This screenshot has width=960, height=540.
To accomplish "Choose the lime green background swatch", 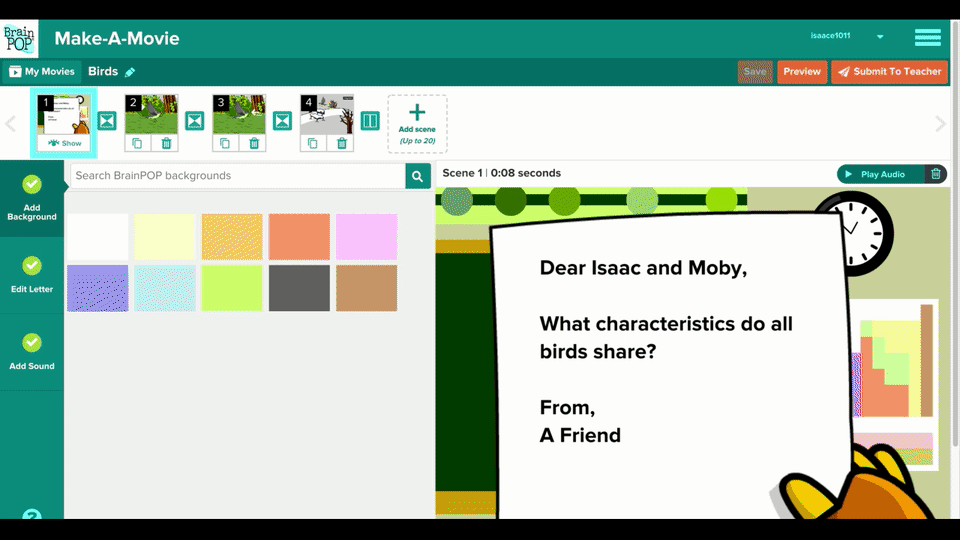I will 232,288.
